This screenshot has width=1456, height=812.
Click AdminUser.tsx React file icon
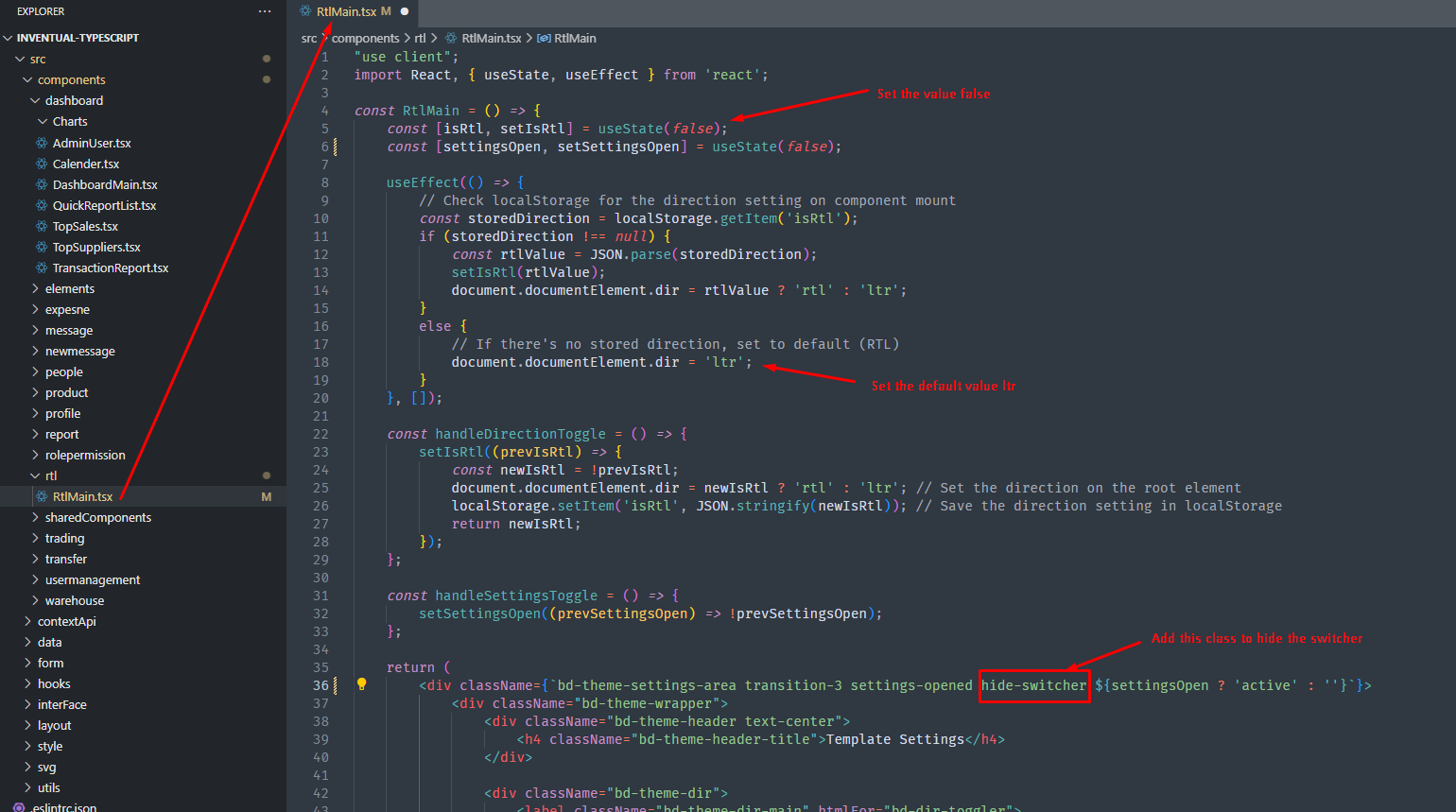coord(42,143)
